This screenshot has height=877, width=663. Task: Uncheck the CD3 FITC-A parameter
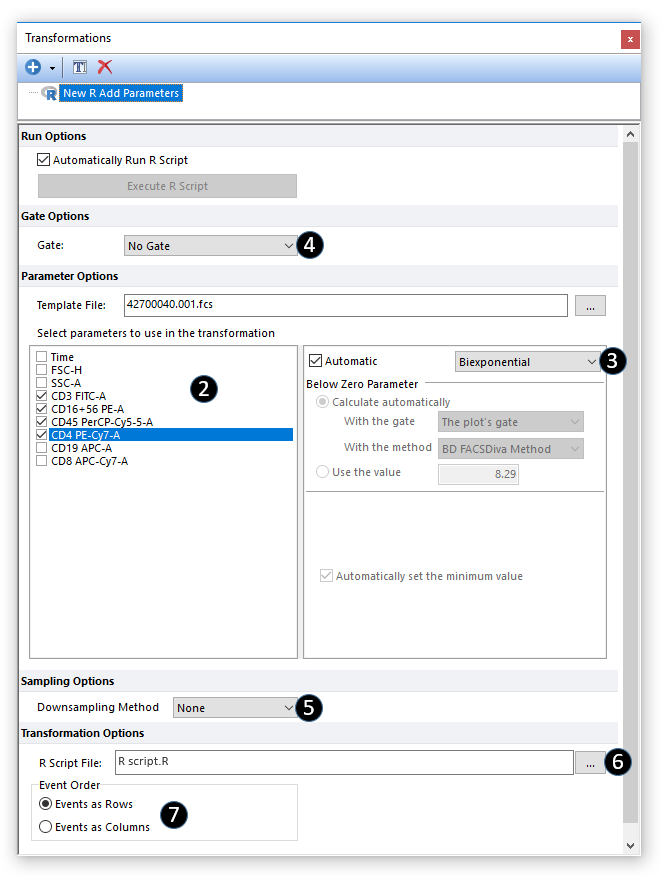point(41,396)
